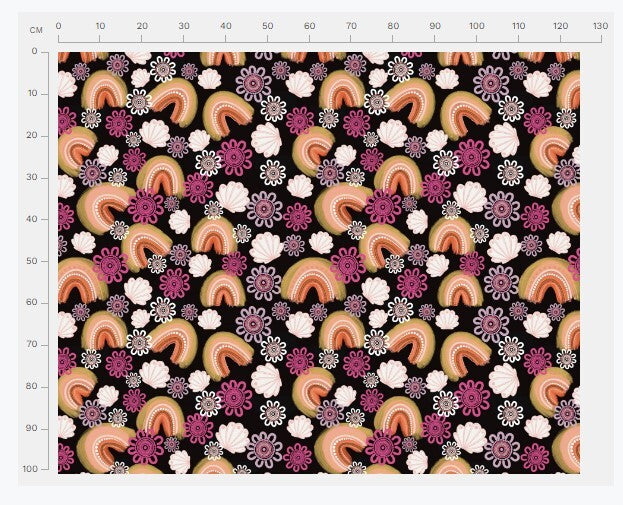Click the 50 mark on horizontal ruler

point(267,26)
